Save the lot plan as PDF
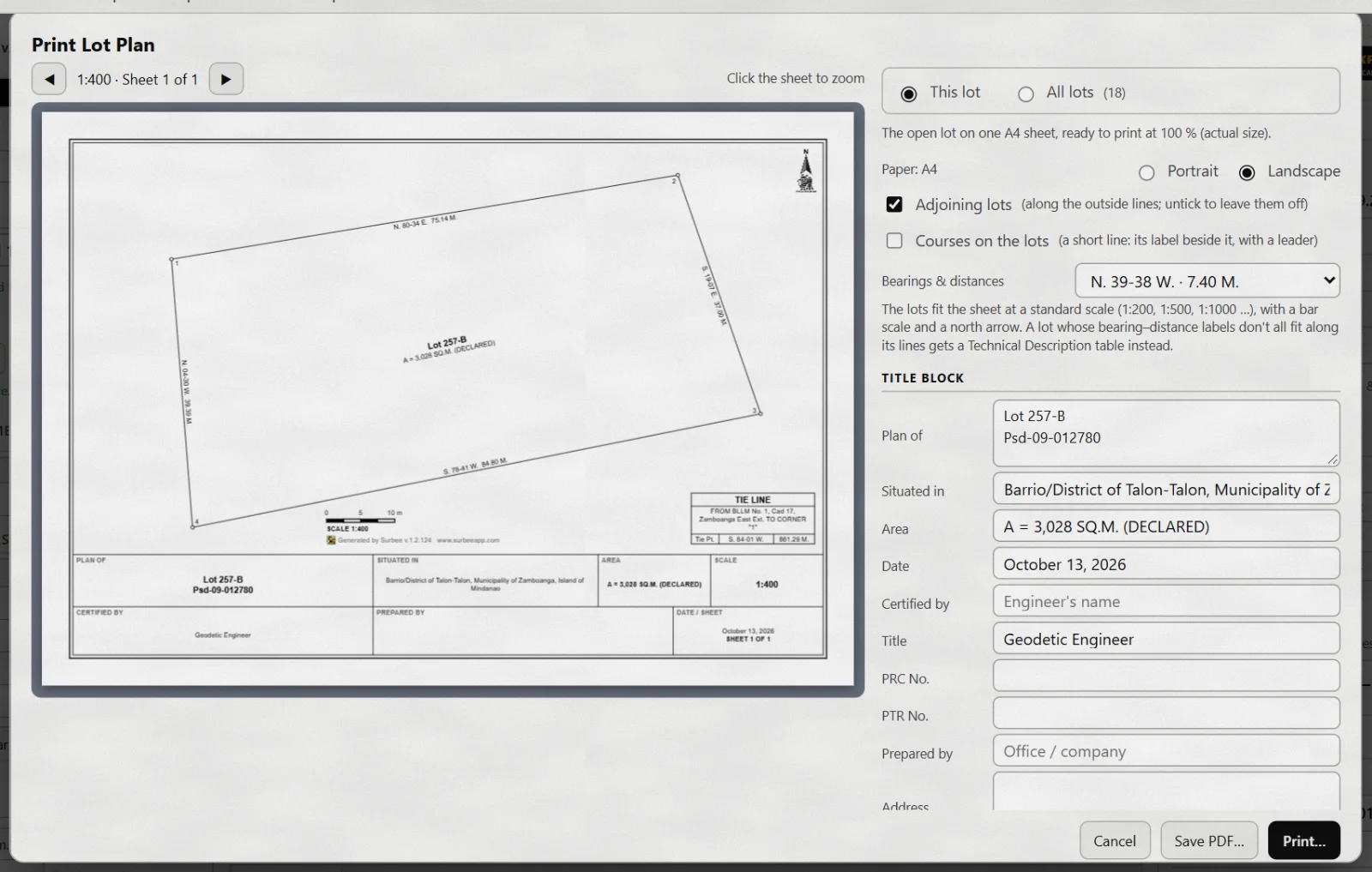This screenshot has height=872, width=1372. click(x=1209, y=840)
